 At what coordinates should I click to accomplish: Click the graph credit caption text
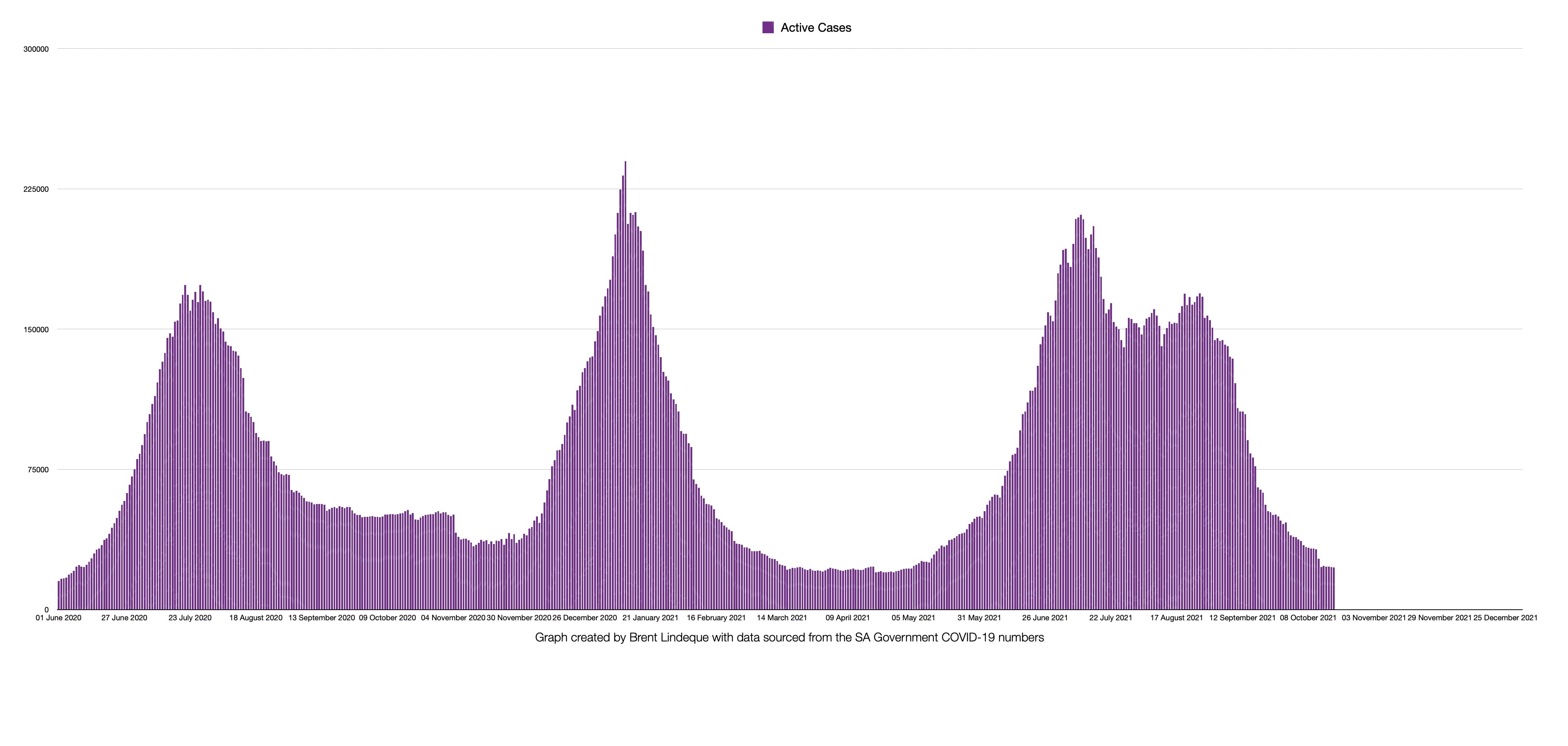click(x=789, y=638)
